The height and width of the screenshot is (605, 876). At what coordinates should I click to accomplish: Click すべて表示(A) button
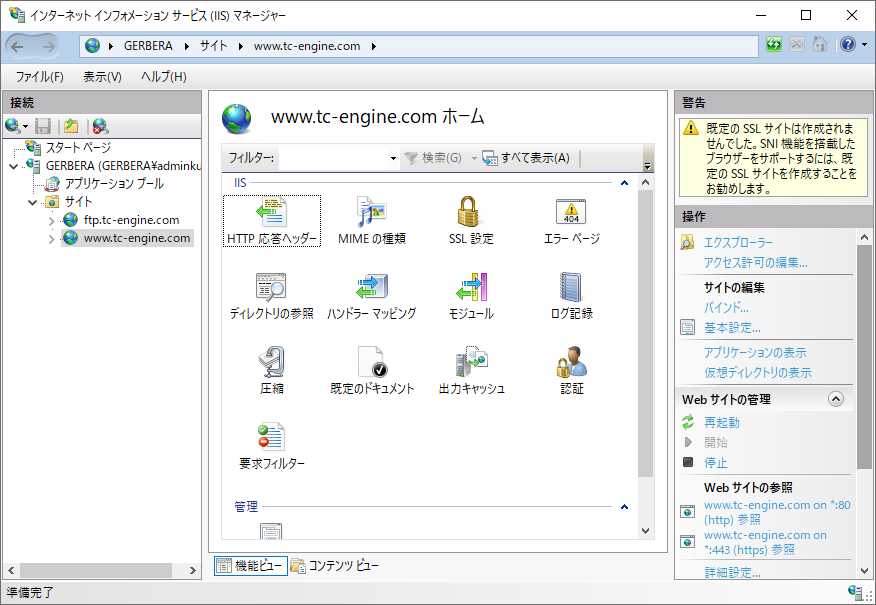[x=526, y=158]
